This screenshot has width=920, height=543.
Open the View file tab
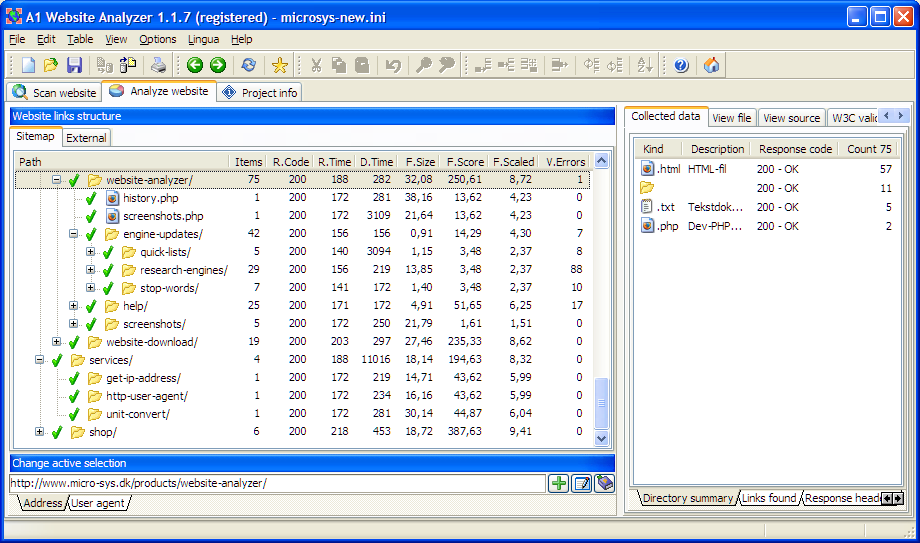pyautogui.click(x=732, y=118)
